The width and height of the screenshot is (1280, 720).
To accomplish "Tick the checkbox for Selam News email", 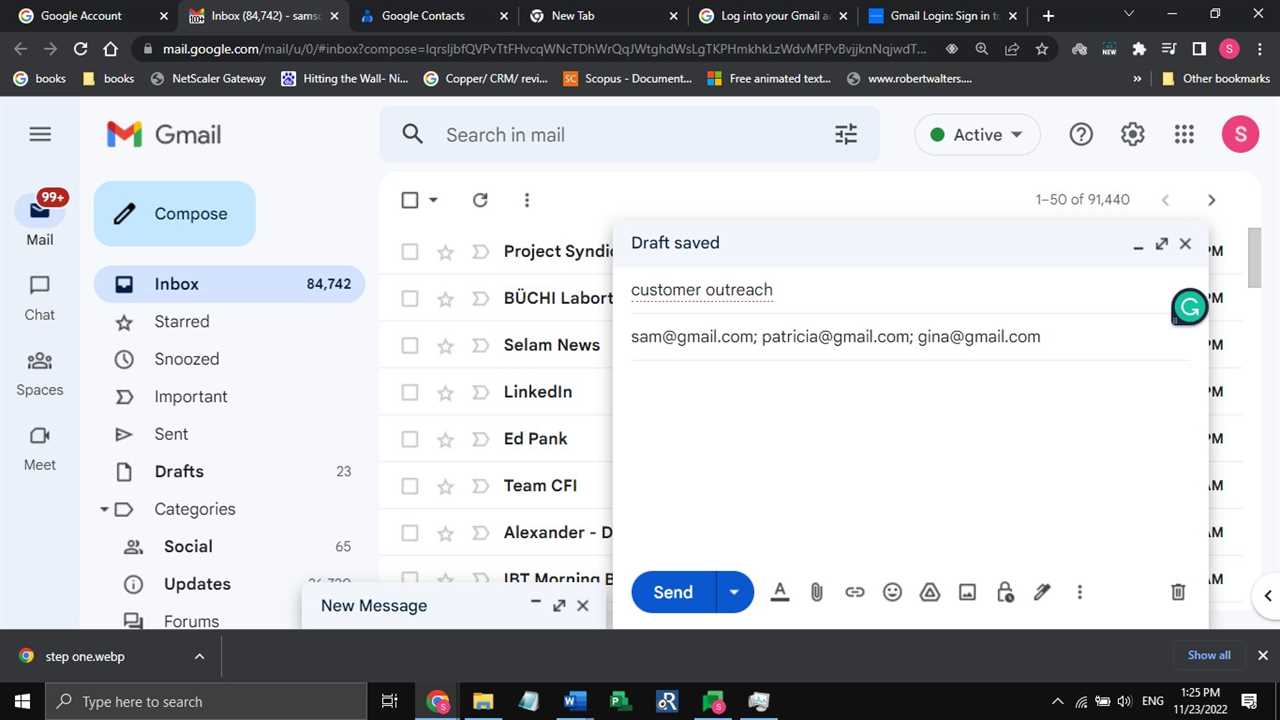I will [x=410, y=345].
